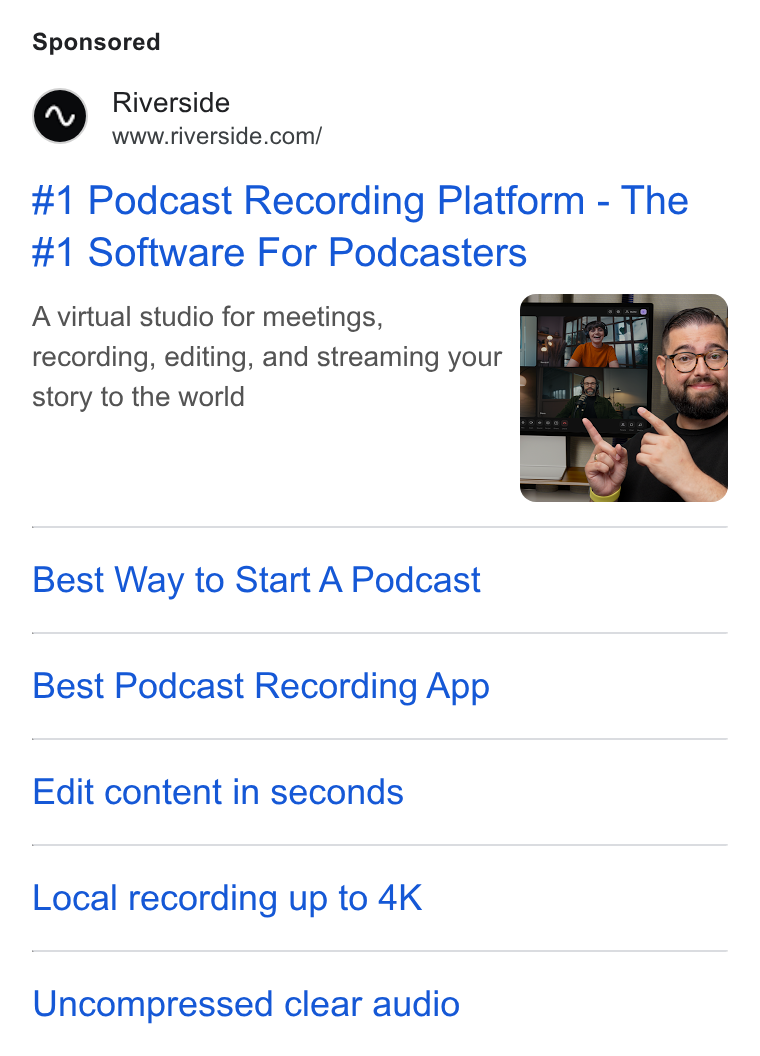Click the www.riverside.com/ URL text
This screenshot has width=760, height=1056.
[x=217, y=136]
